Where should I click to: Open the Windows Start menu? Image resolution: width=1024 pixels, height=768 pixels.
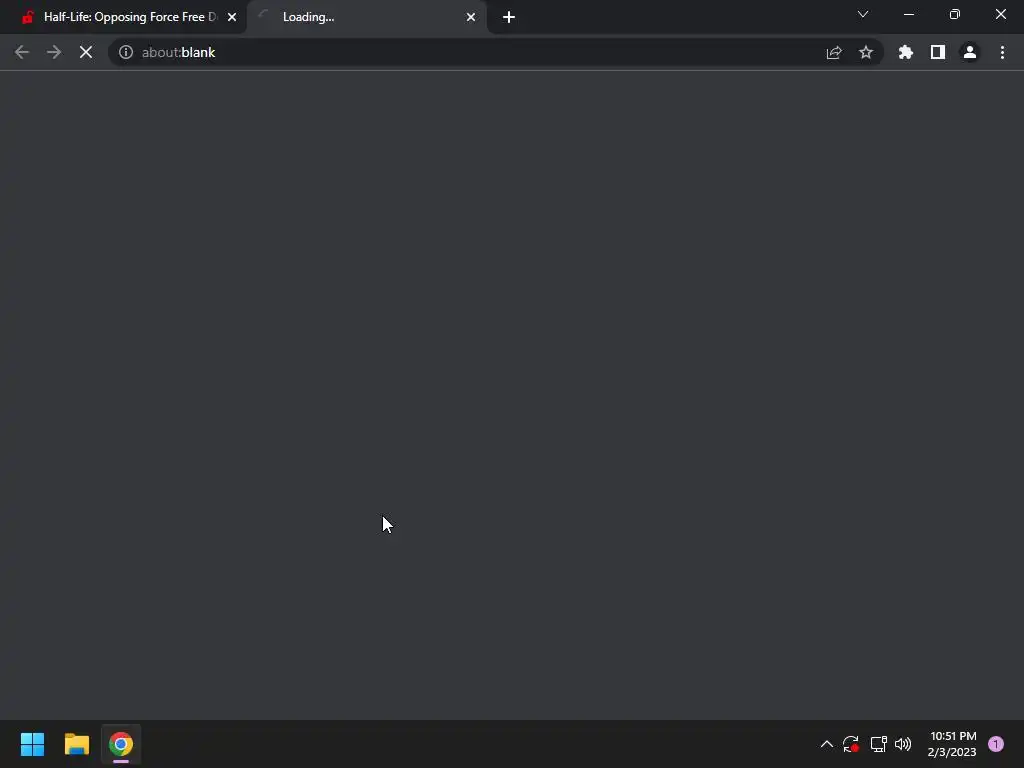coord(32,744)
